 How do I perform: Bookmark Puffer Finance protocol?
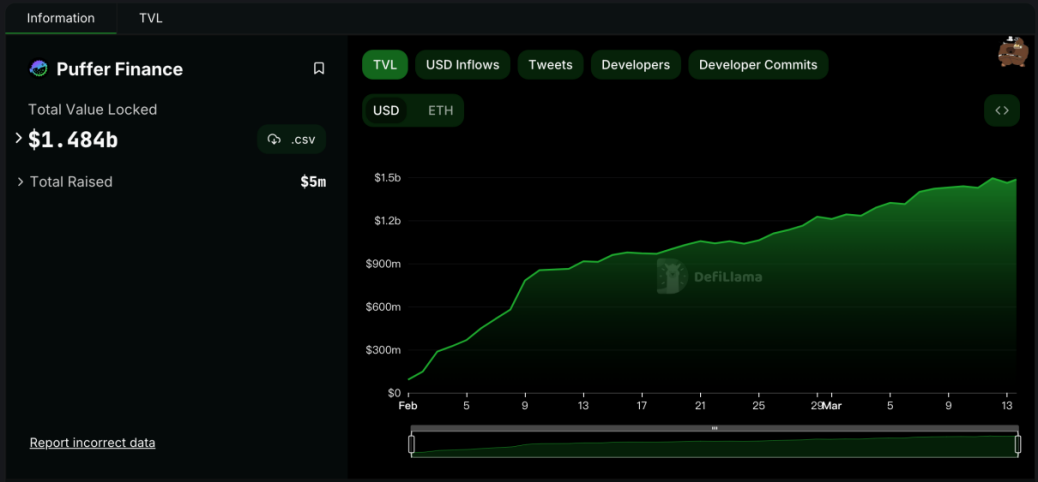319,68
